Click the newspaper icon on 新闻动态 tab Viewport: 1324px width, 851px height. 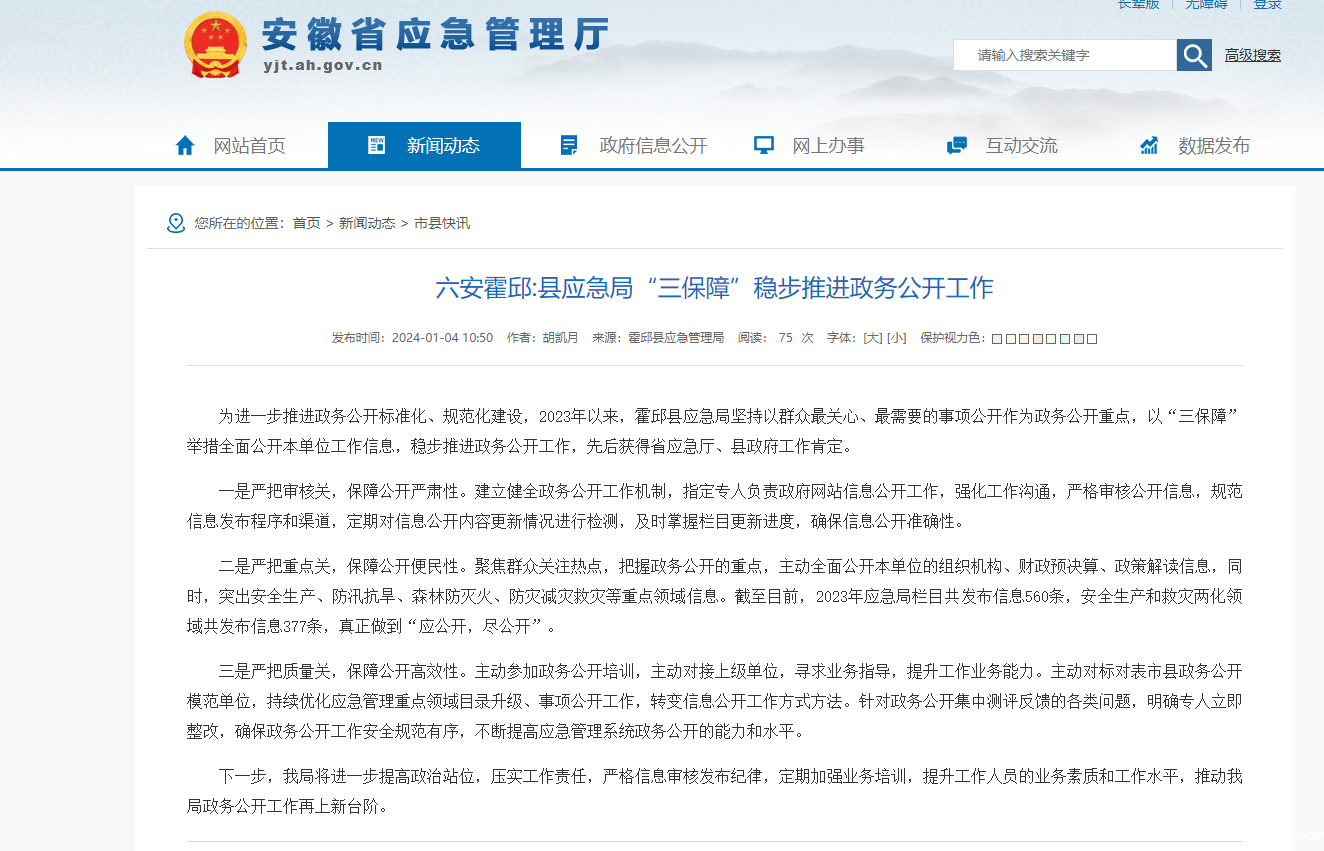377,146
